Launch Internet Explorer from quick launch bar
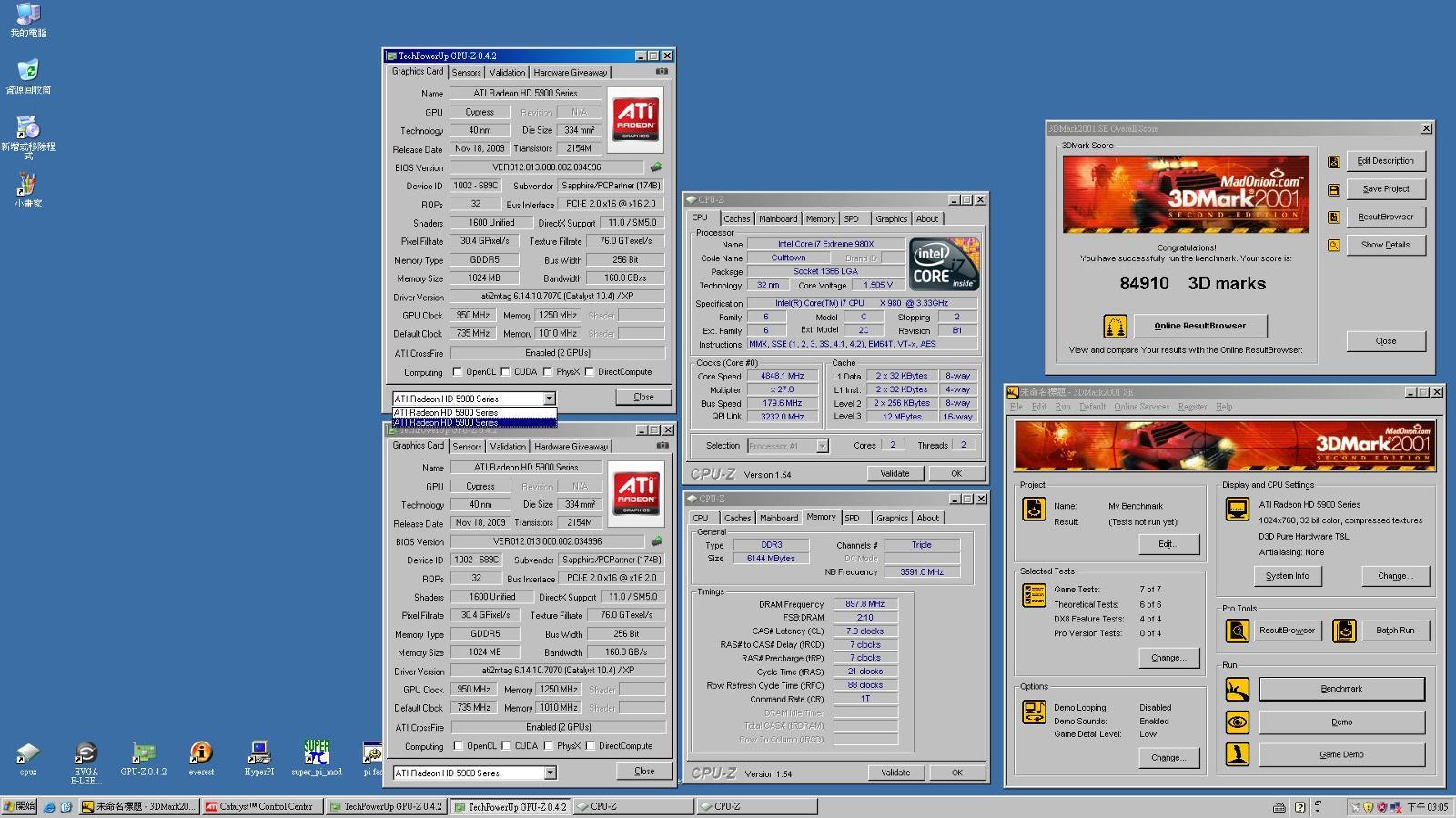 (x=49, y=807)
